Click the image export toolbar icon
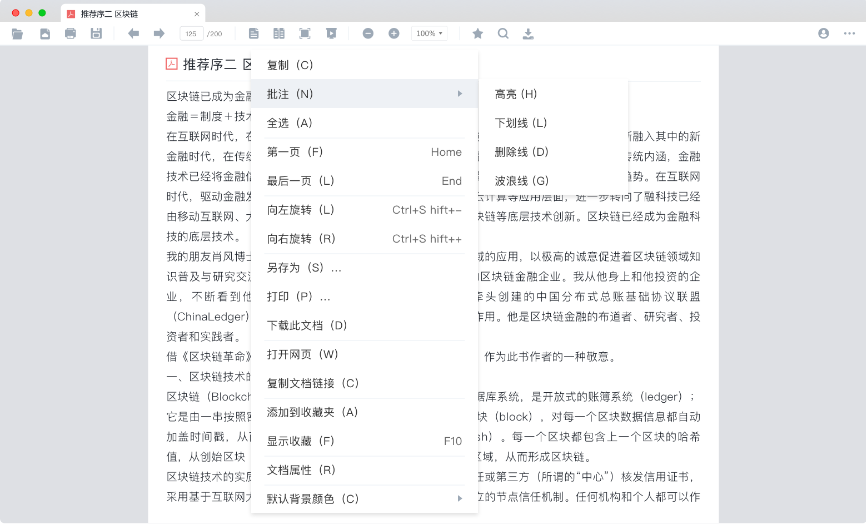The width and height of the screenshot is (866, 525). point(45,34)
